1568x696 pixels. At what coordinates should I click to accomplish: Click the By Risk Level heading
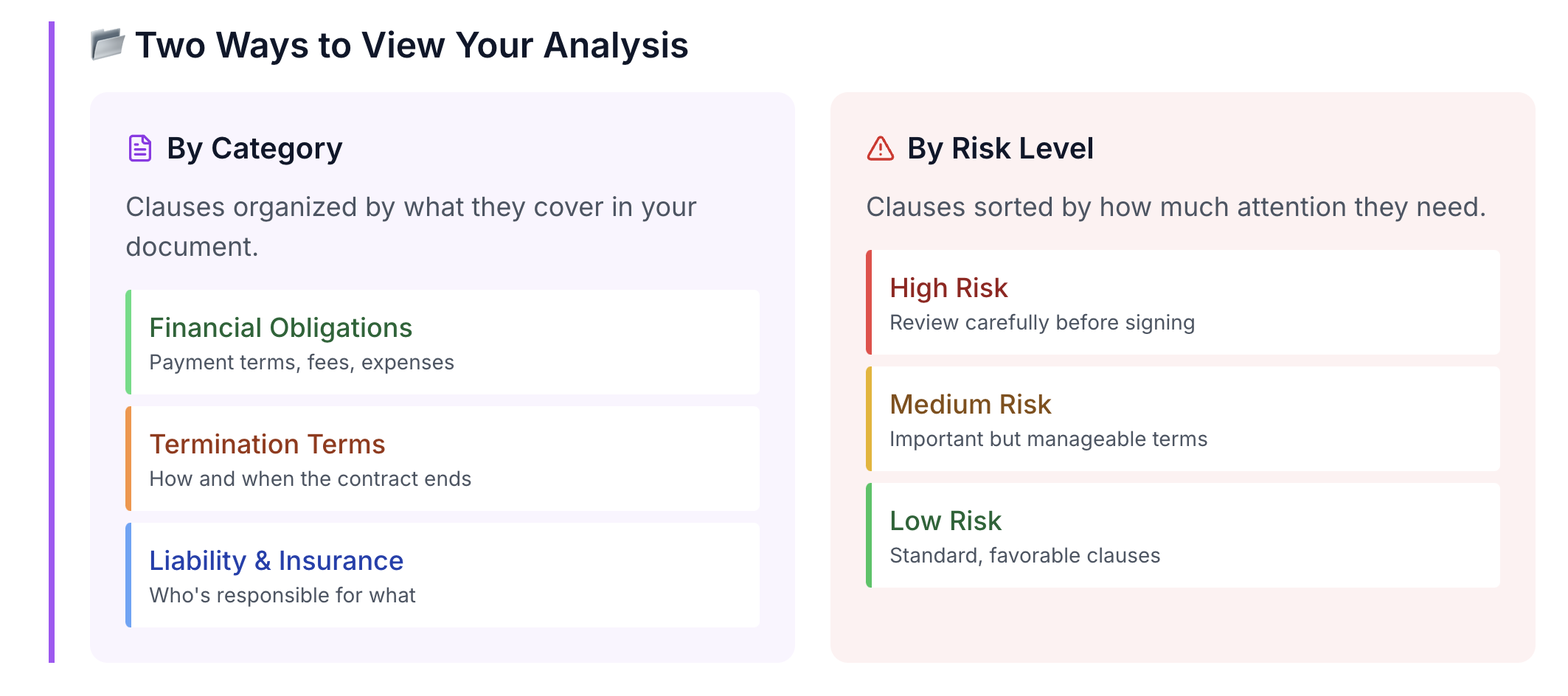1000,148
